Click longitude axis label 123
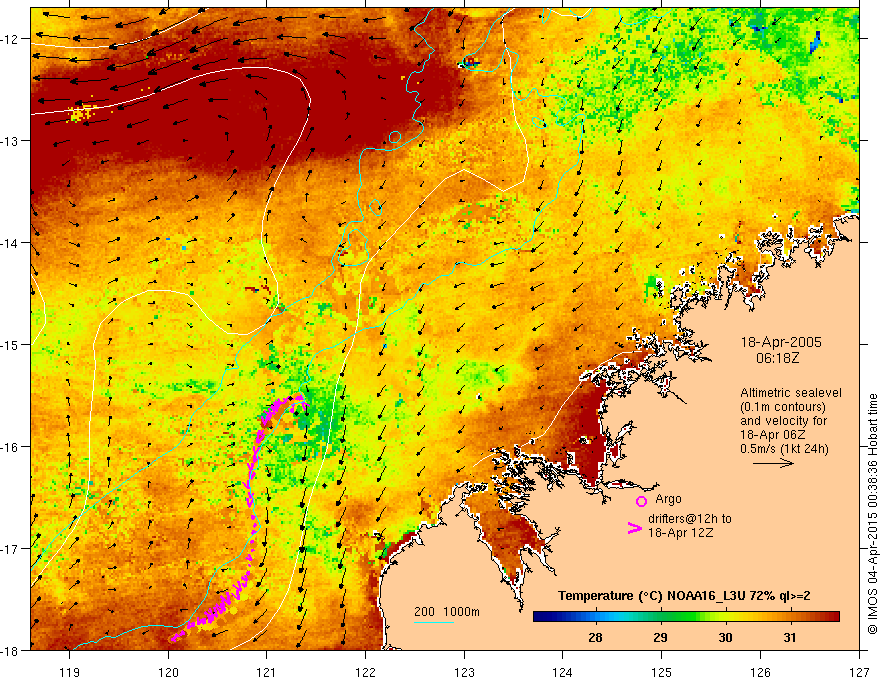This screenshot has width=880, height=680. tap(464, 672)
